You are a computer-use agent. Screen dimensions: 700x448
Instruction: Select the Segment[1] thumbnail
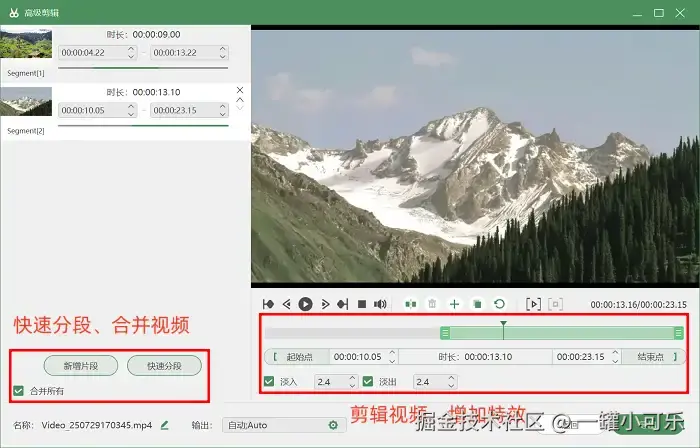26,43
